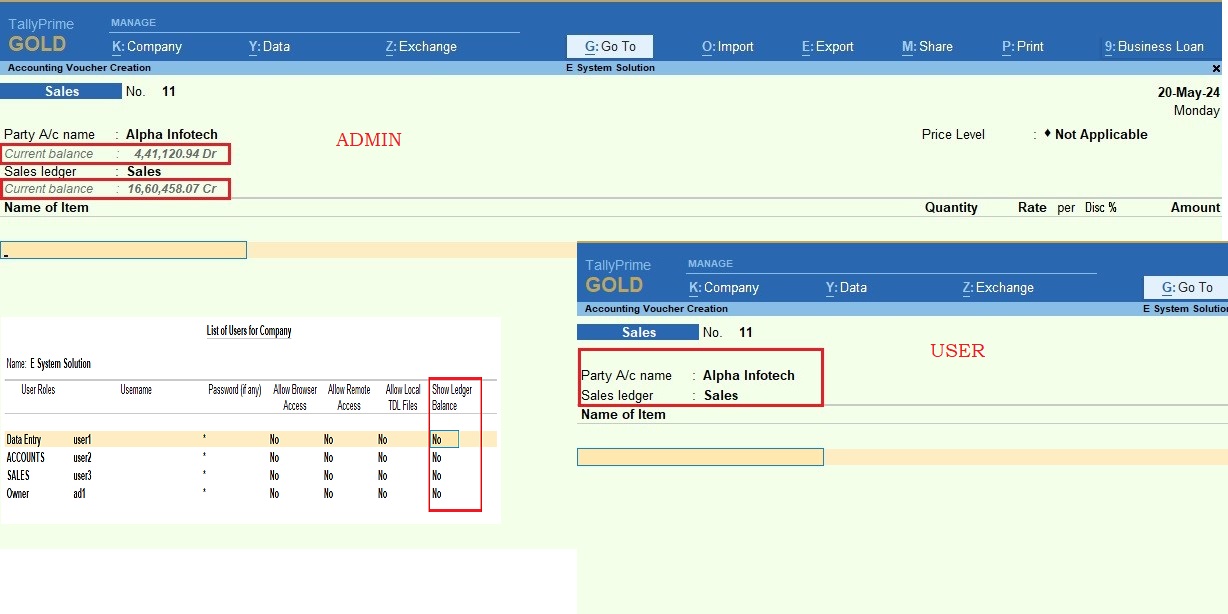Open the Price Level Not Applicable selector
Image resolution: width=1228 pixels, height=614 pixels.
pos(1096,134)
